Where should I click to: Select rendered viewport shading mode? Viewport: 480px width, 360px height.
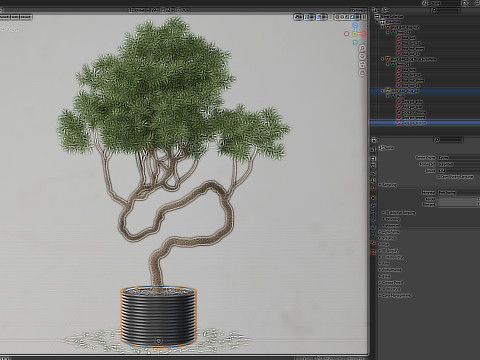(x=352, y=17)
